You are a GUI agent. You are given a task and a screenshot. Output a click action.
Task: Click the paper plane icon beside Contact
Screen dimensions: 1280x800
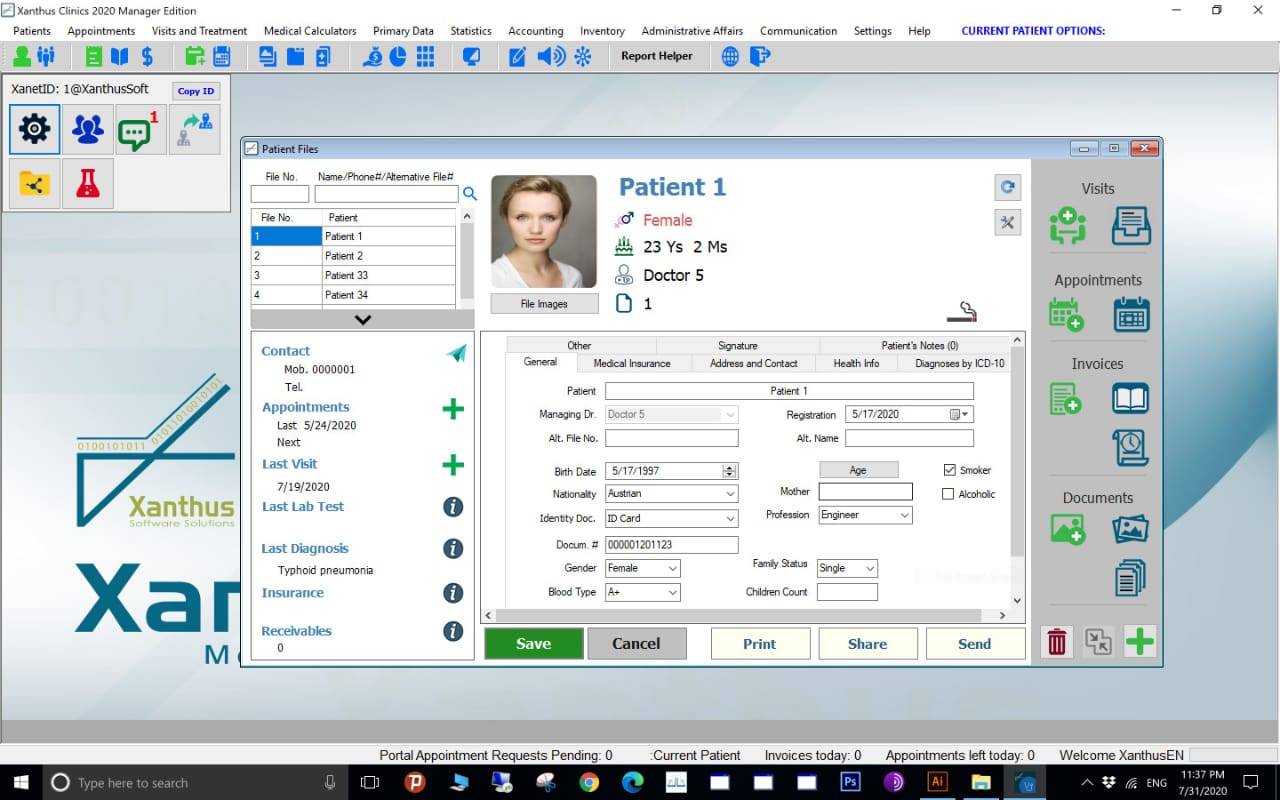pos(456,353)
